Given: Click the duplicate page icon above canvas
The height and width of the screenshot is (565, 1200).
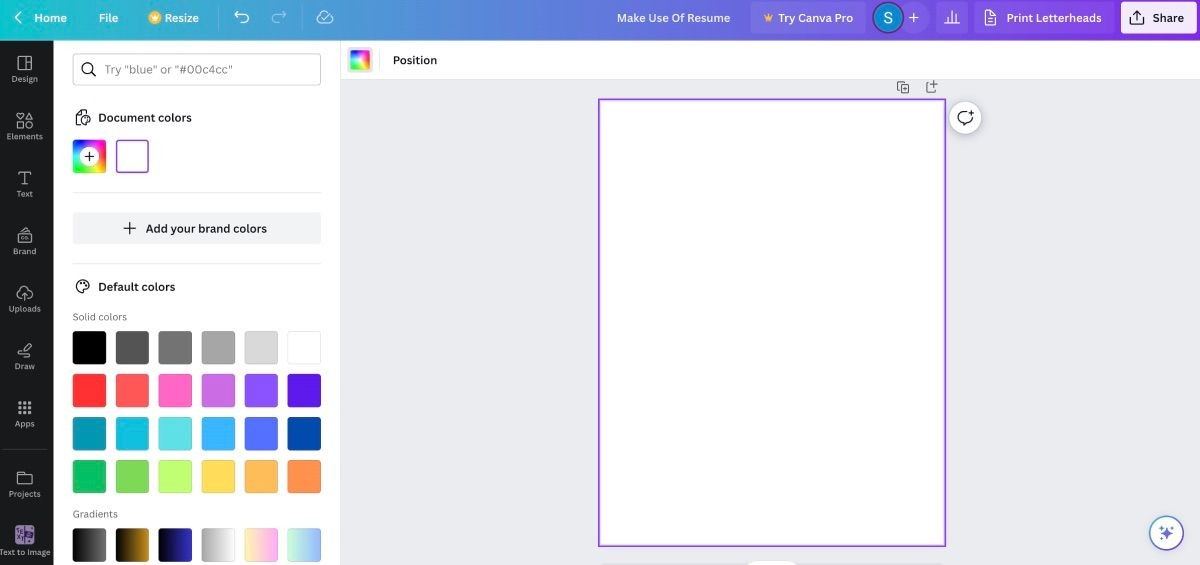Looking at the screenshot, I should 903,87.
